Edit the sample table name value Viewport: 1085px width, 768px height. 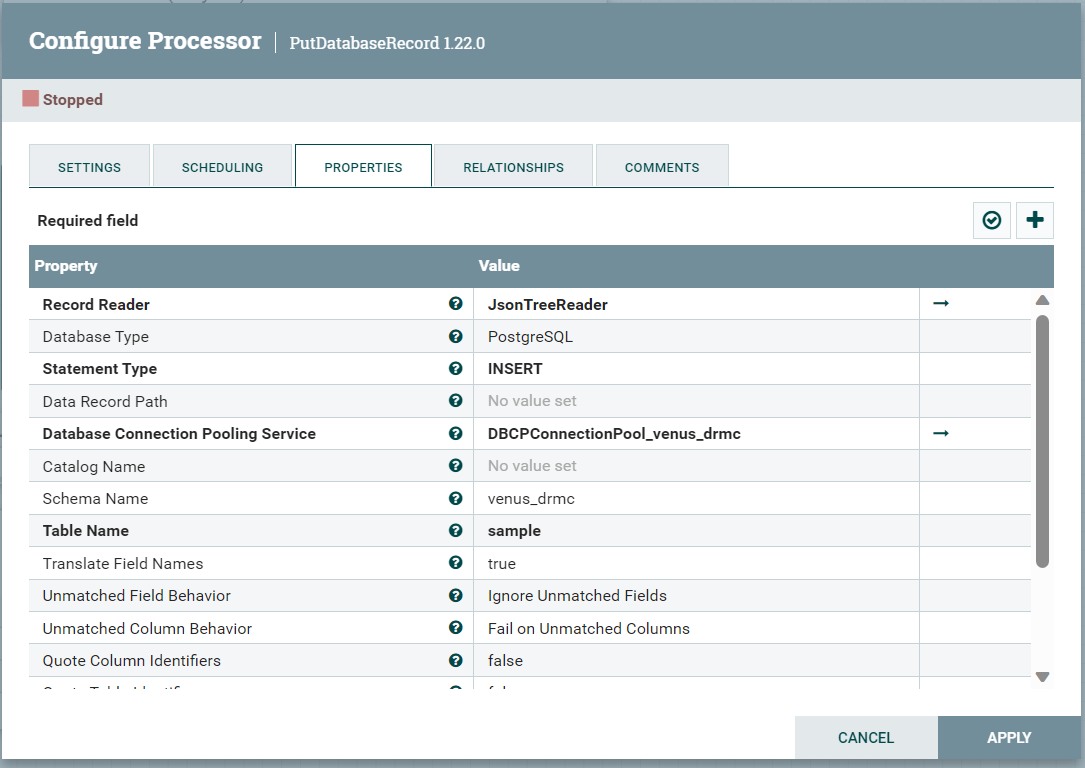point(696,531)
